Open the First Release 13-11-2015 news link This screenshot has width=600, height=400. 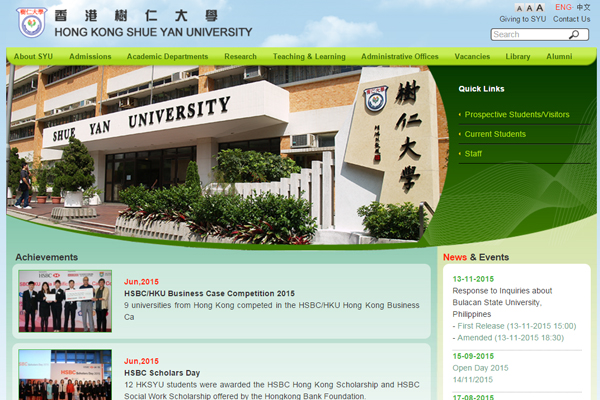(517, 326)
